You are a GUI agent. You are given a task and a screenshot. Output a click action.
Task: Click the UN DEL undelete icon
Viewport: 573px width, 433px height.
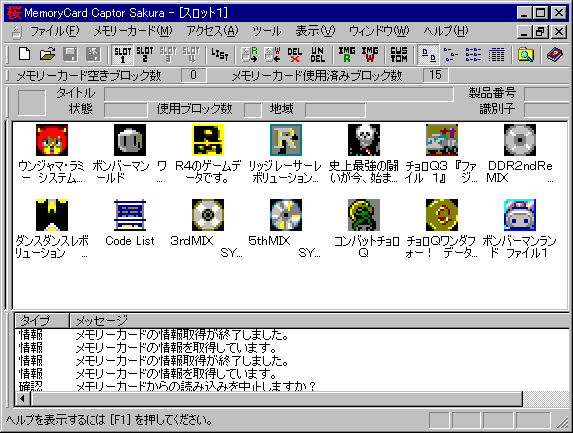(317, 54)
